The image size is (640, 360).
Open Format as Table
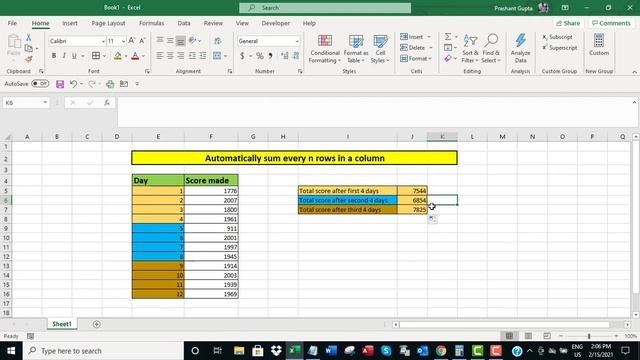[x=356, y=49]
